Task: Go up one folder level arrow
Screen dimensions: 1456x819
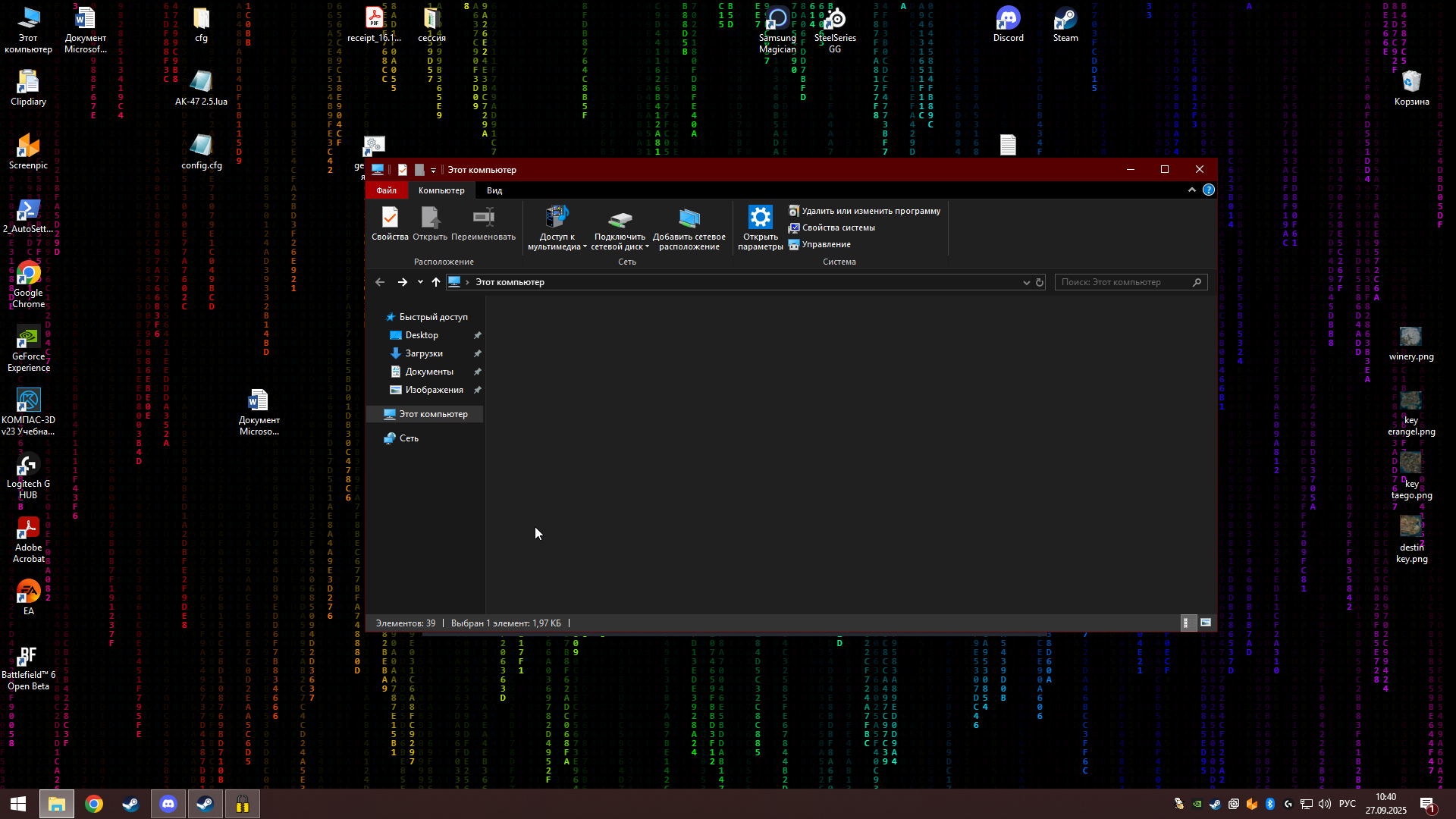Action: (435, 282)
